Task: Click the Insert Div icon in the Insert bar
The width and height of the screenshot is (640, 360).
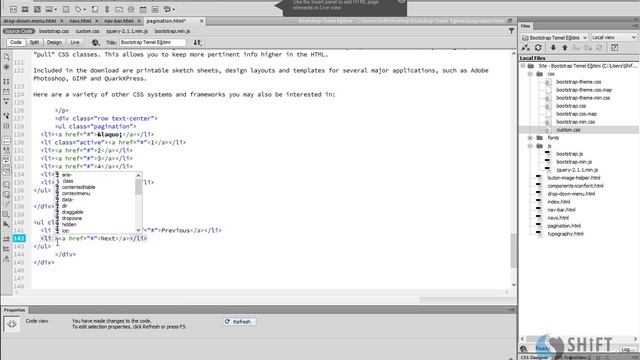Action: click(x=13, y=9)
